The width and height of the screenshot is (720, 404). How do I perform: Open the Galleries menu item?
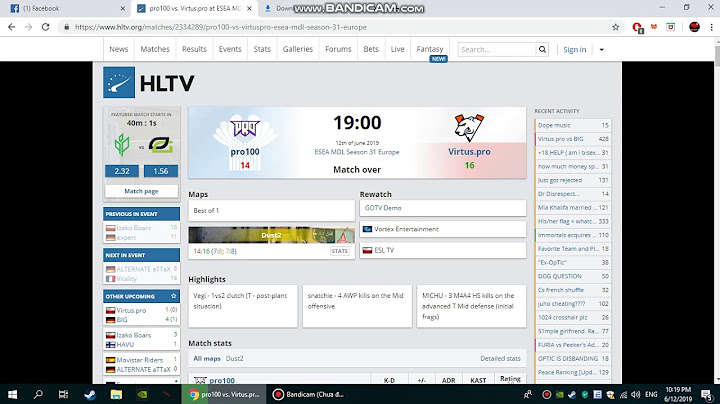tap(298, 49)
